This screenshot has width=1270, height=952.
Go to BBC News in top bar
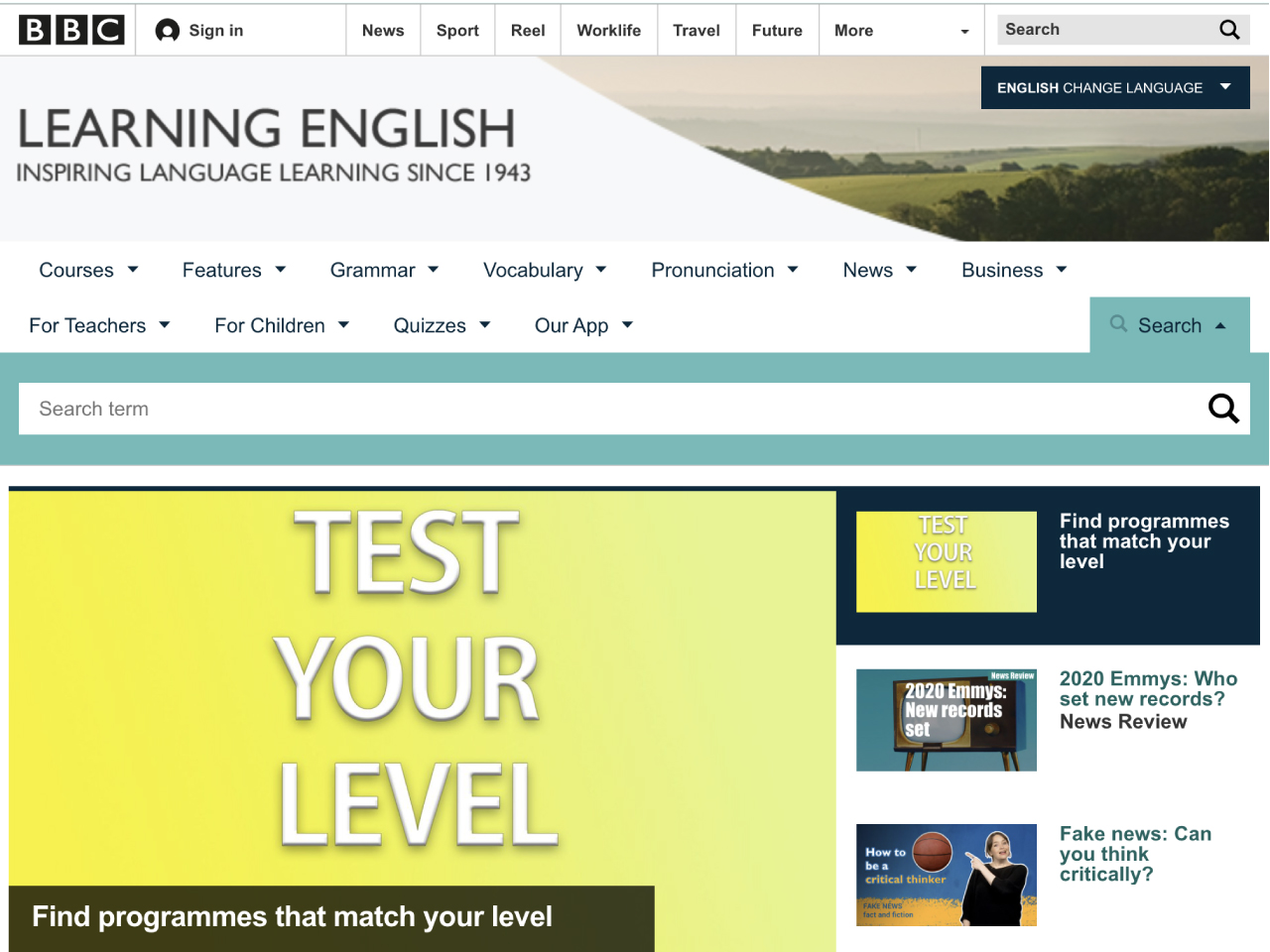(x=383, y=31)
